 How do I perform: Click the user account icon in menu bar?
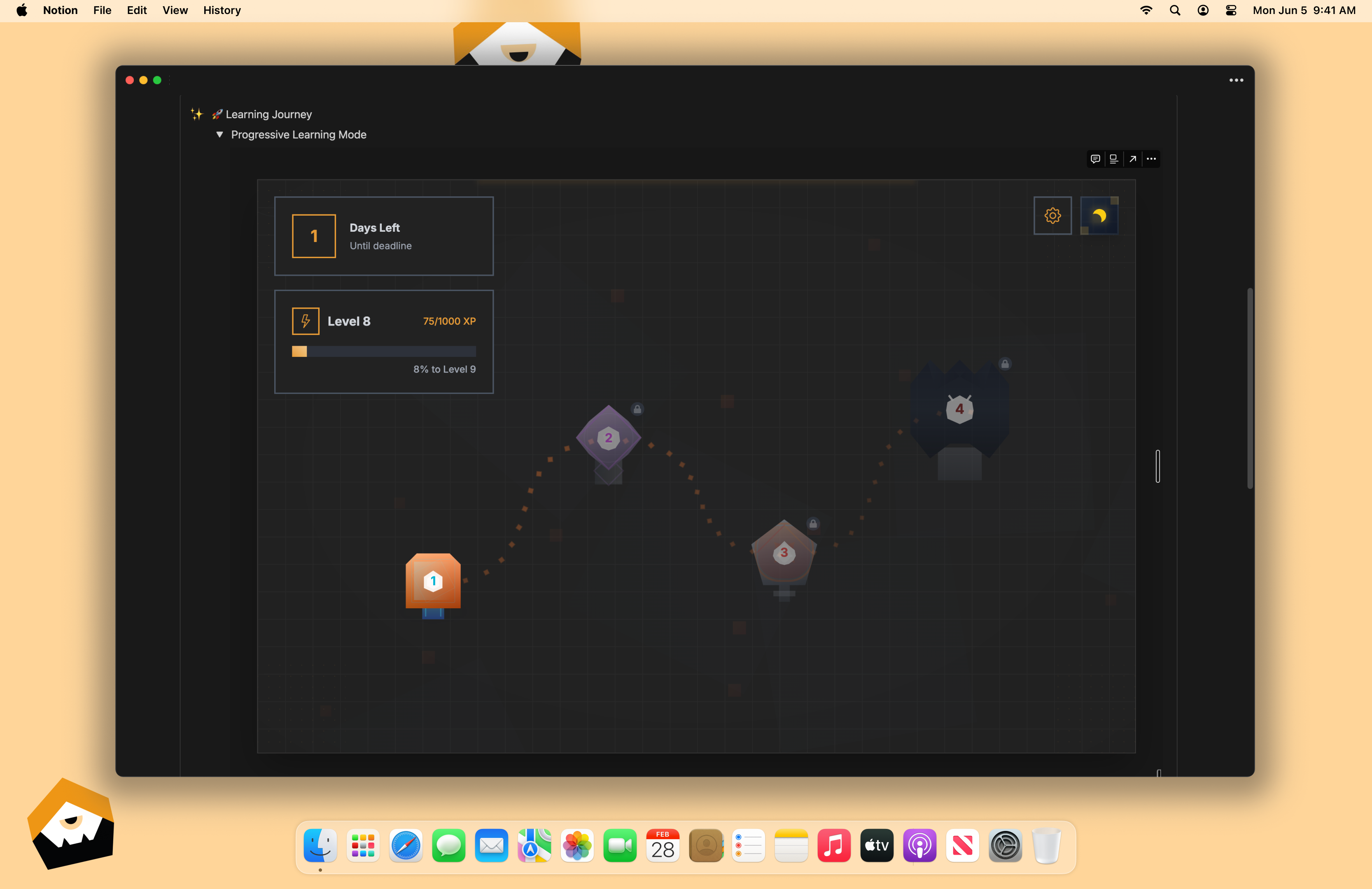1203,10
